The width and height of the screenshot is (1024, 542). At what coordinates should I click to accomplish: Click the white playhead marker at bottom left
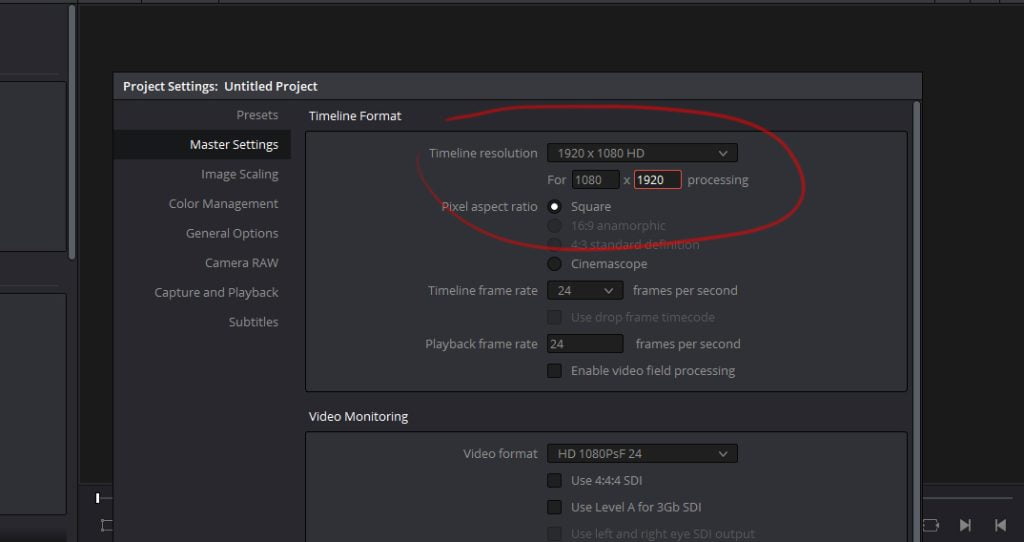tap(97, 498)
